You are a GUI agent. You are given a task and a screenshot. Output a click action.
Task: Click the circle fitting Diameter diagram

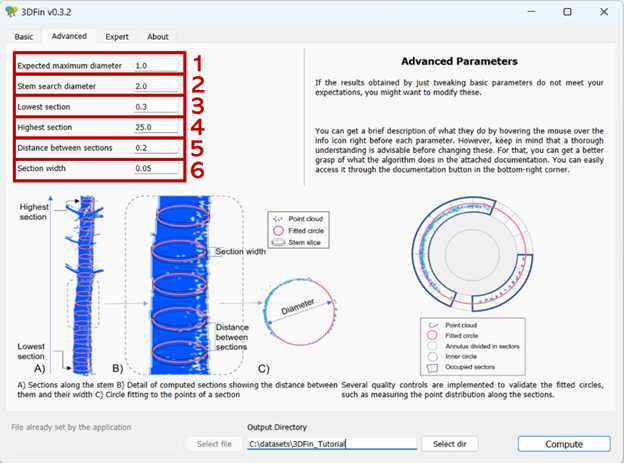coord(299,312)
